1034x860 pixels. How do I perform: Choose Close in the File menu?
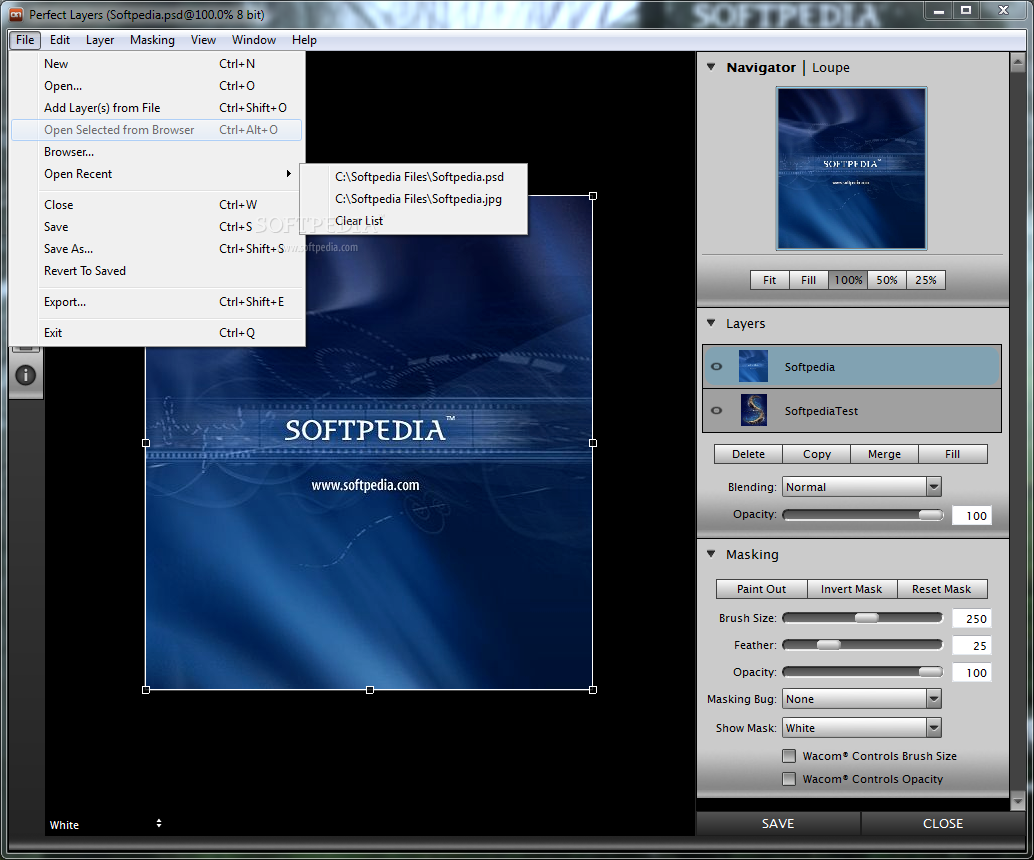click(x=157, y=204)
